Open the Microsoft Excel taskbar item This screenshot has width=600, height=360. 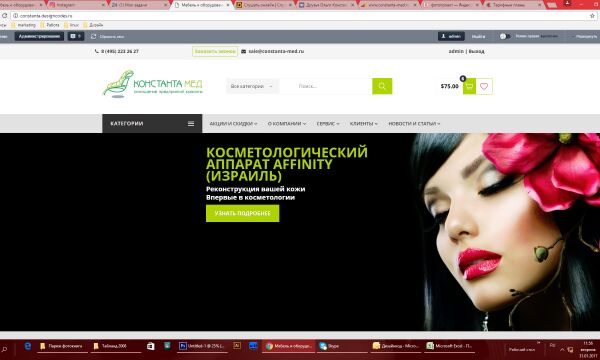450,346
